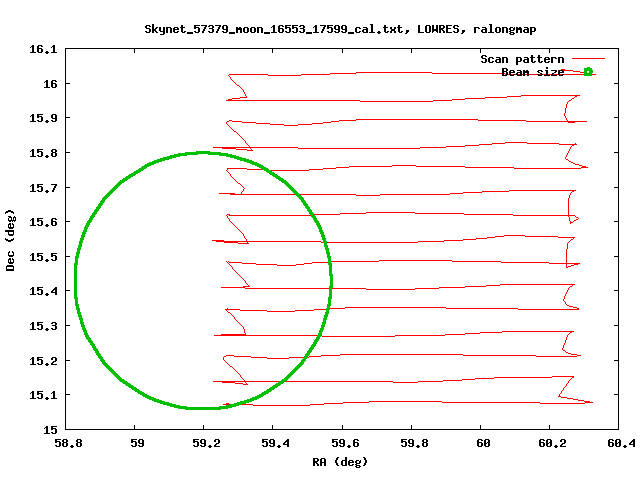
Task: Click x-axis tick label 58.8
Action: pos(68,443)
